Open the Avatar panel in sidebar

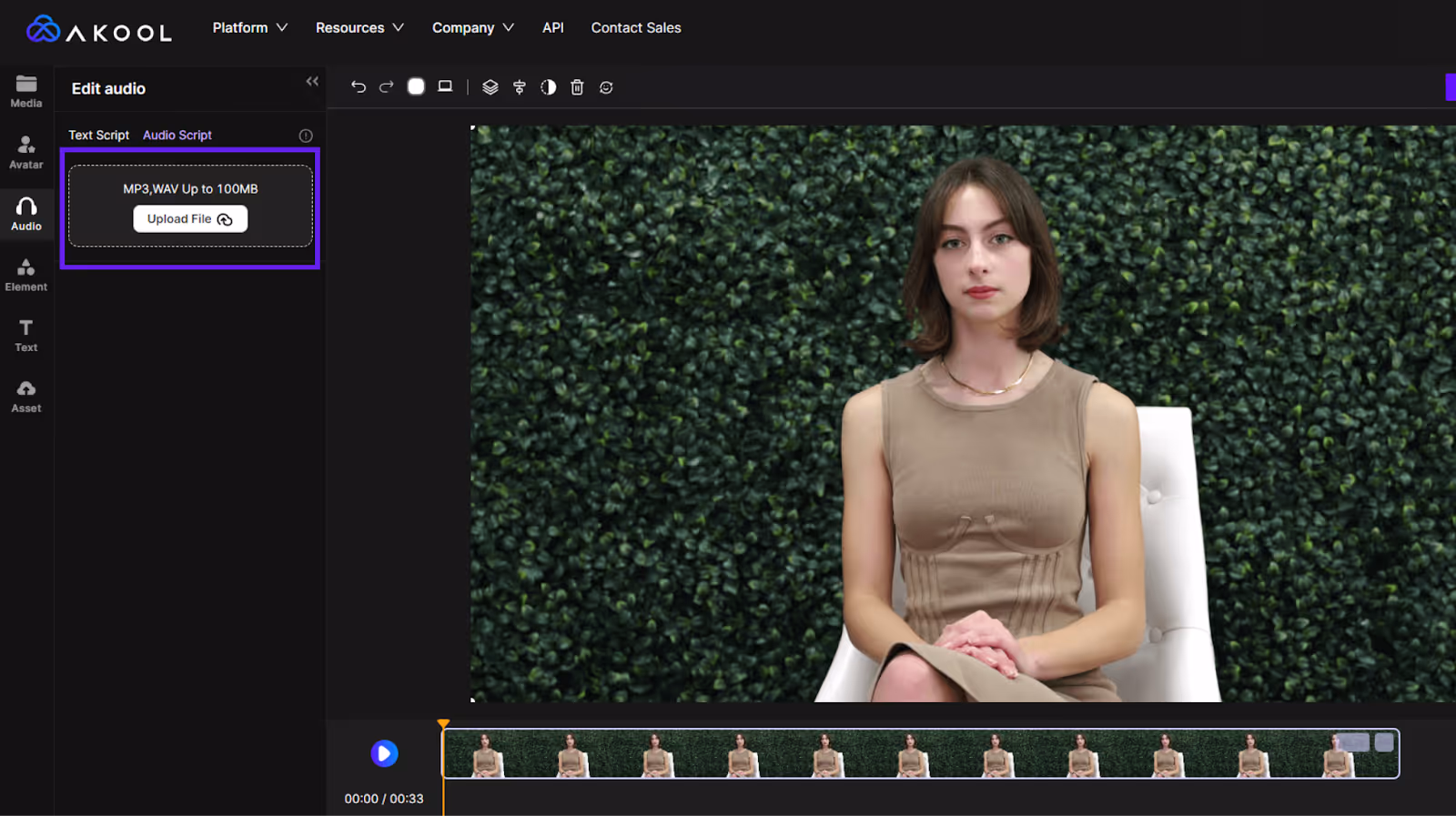pos(26,152)
